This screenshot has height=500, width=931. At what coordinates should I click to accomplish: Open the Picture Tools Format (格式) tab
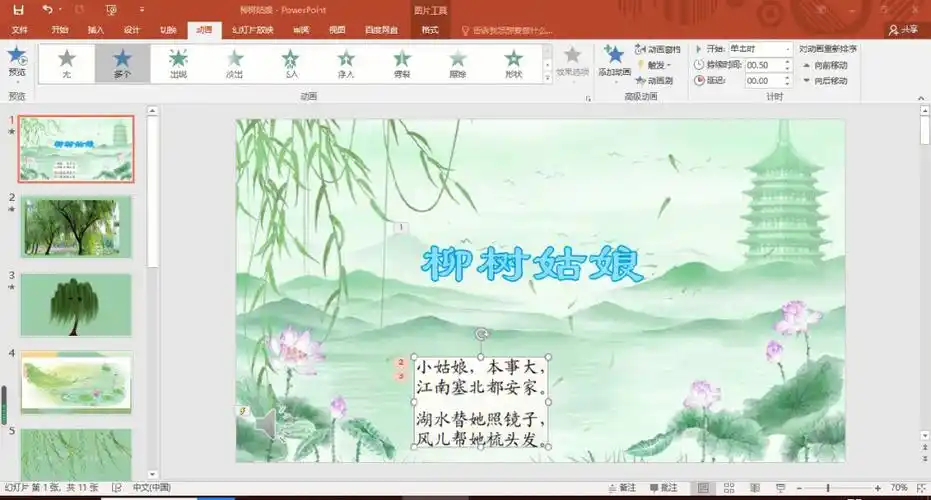[430, 30]
